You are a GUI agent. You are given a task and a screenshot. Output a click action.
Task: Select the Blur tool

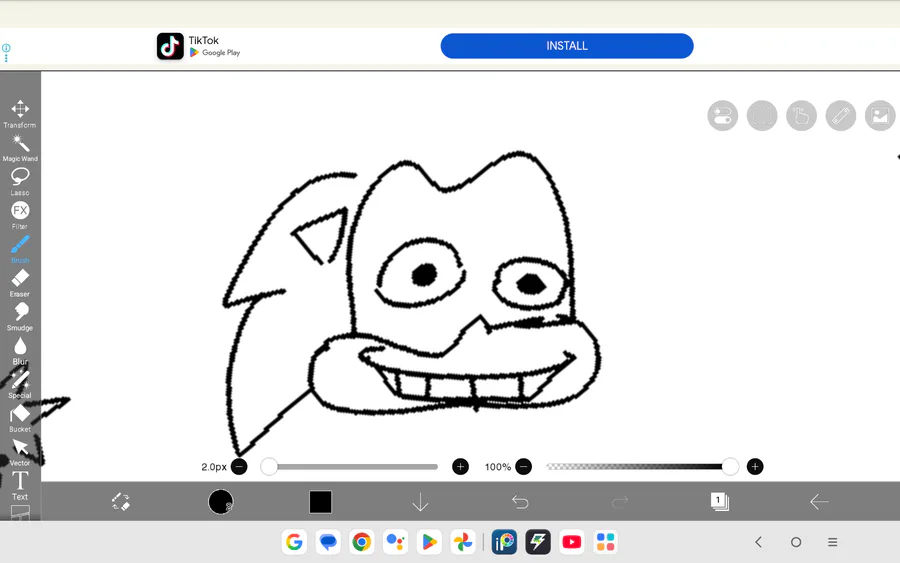pos(20,351)
